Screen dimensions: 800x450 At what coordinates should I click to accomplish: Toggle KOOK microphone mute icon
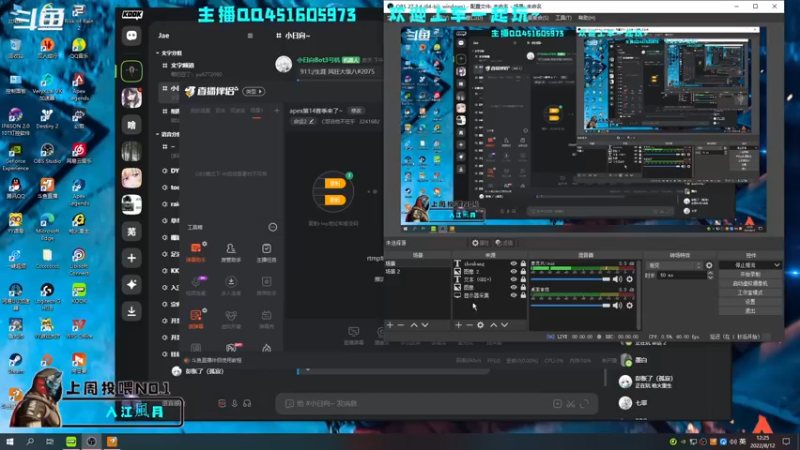coord(235,404)
